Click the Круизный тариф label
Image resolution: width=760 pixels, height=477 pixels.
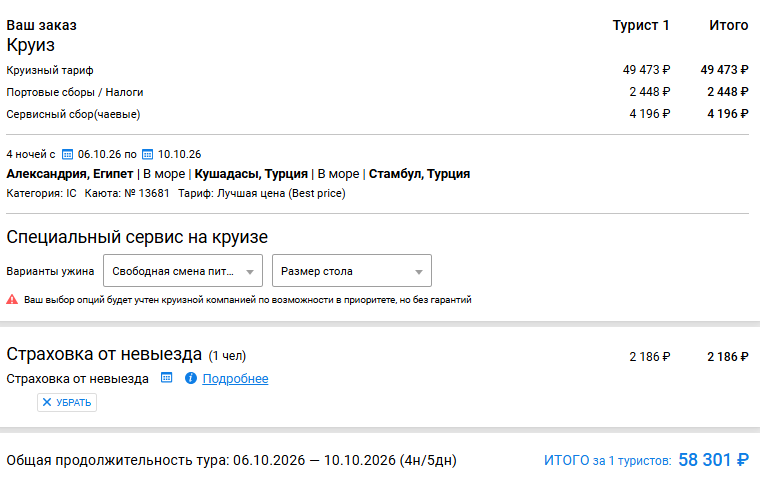tap(50, 70)
